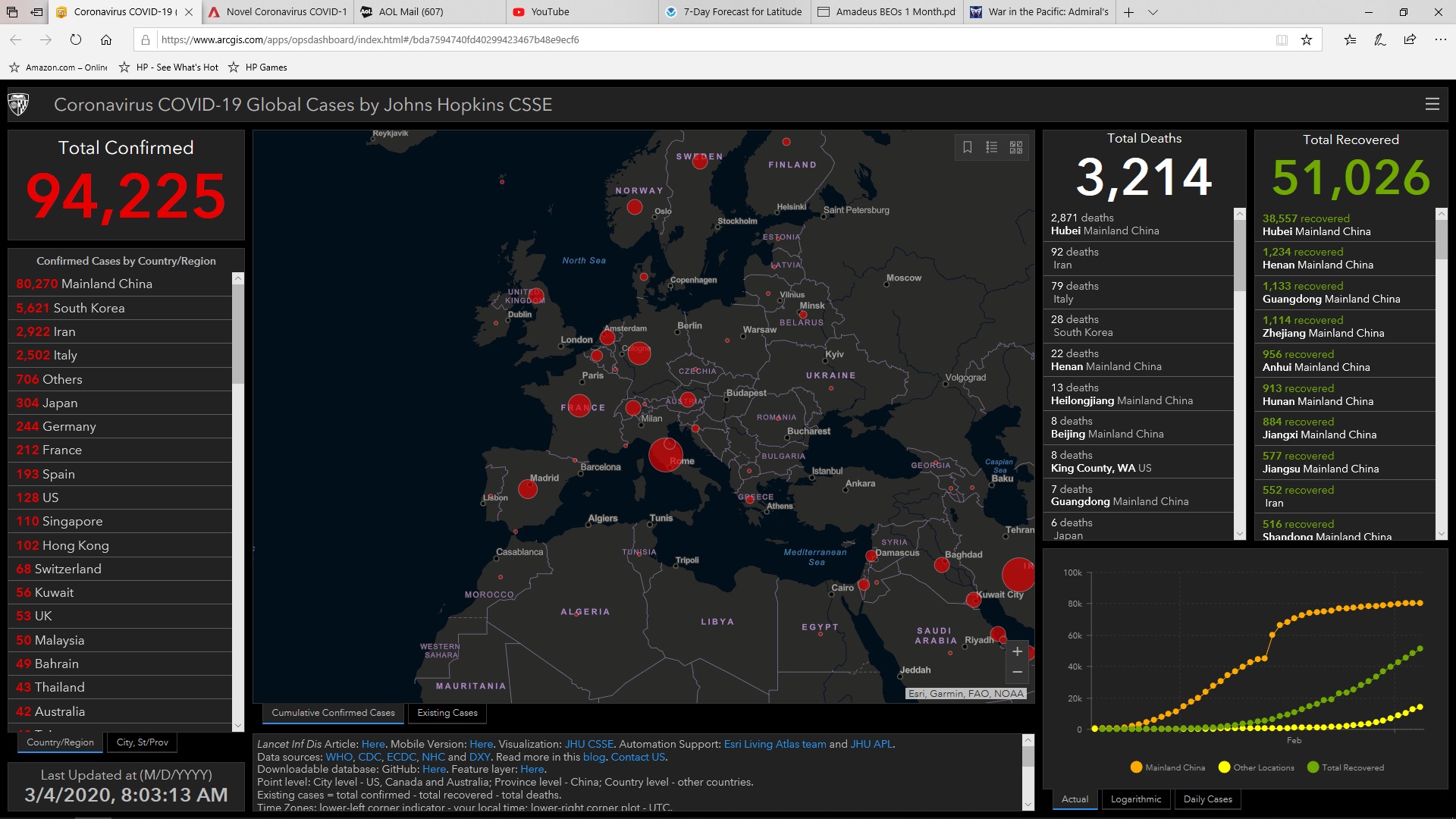Zoom in on the map
This screenshot has height=819, width=1456.
tap(1018, 651)
